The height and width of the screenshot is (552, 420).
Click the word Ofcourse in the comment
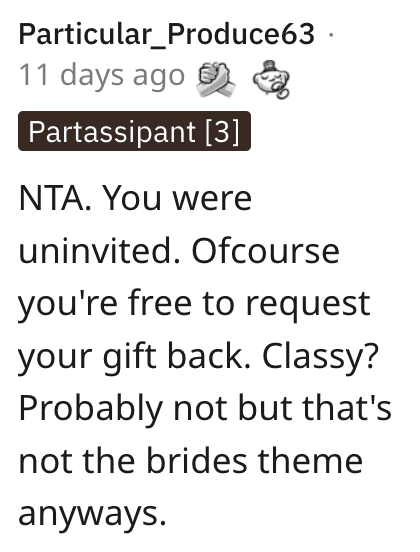(265, 251)
